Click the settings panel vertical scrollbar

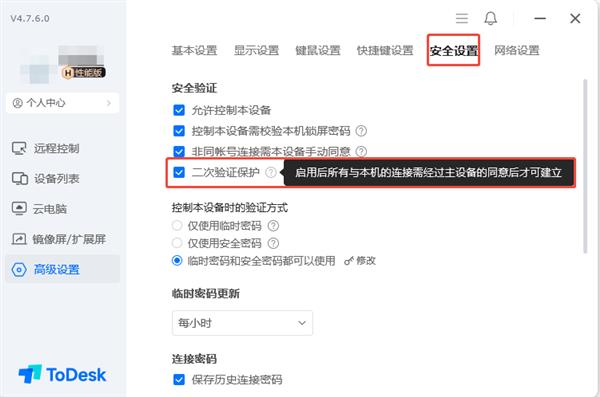pyautogui.click(x=585, y=167)
